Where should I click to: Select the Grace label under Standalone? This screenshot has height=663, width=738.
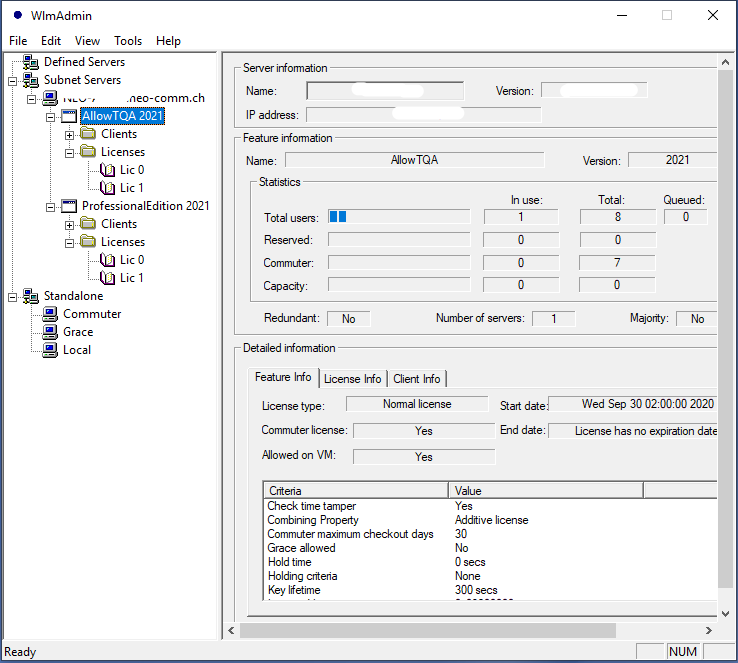78,332
